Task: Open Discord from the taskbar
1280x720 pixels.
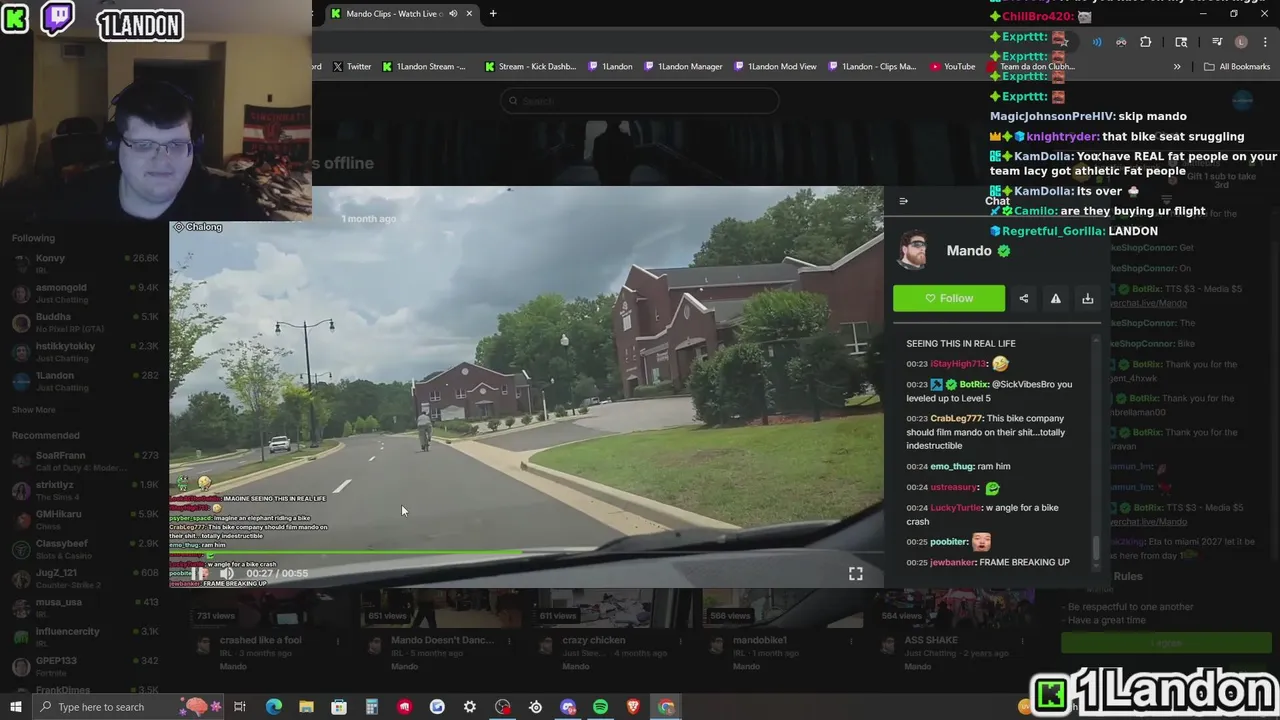Action: tap(568, 707)
